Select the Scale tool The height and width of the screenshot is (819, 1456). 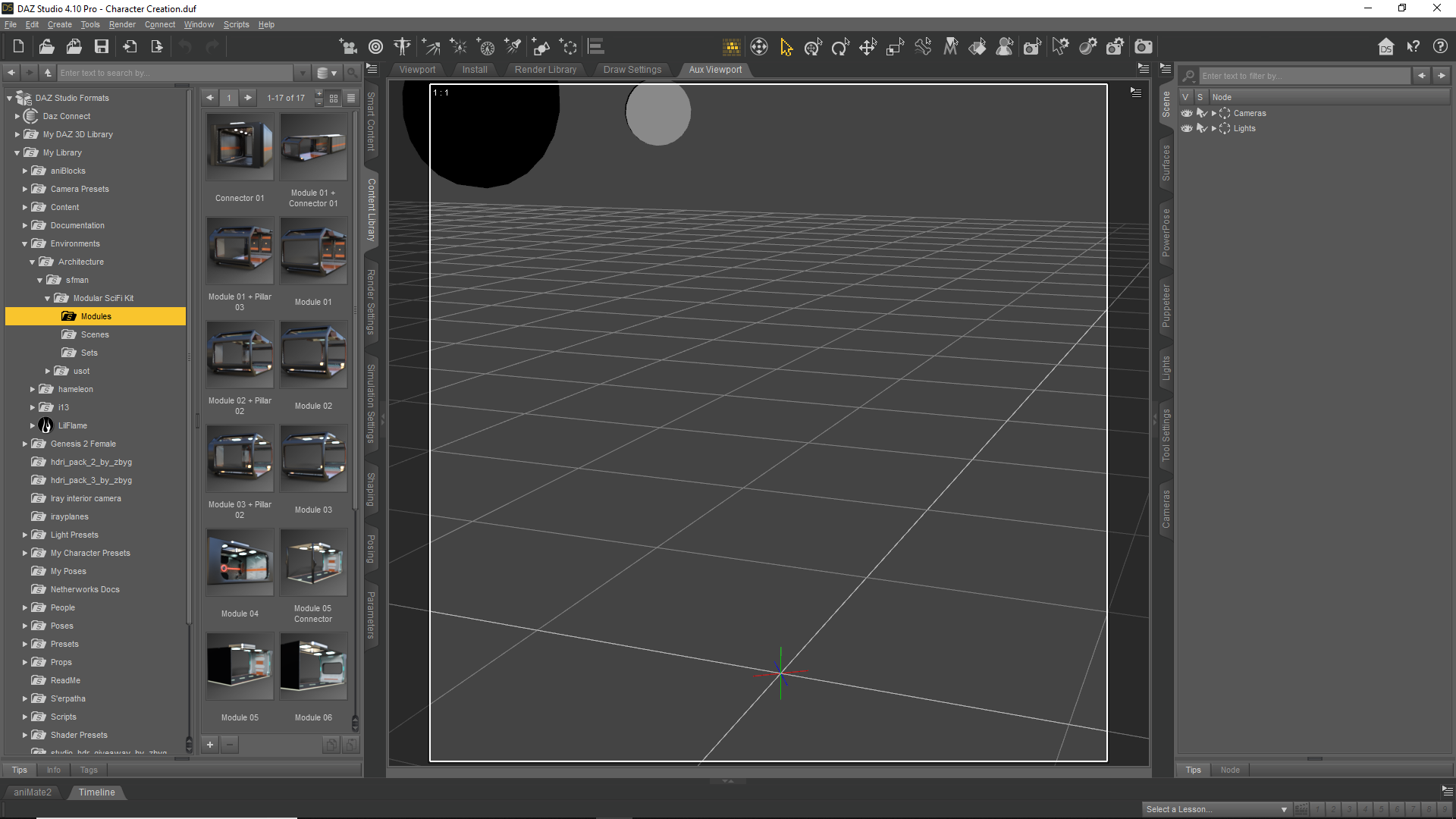tap(895, 47)
